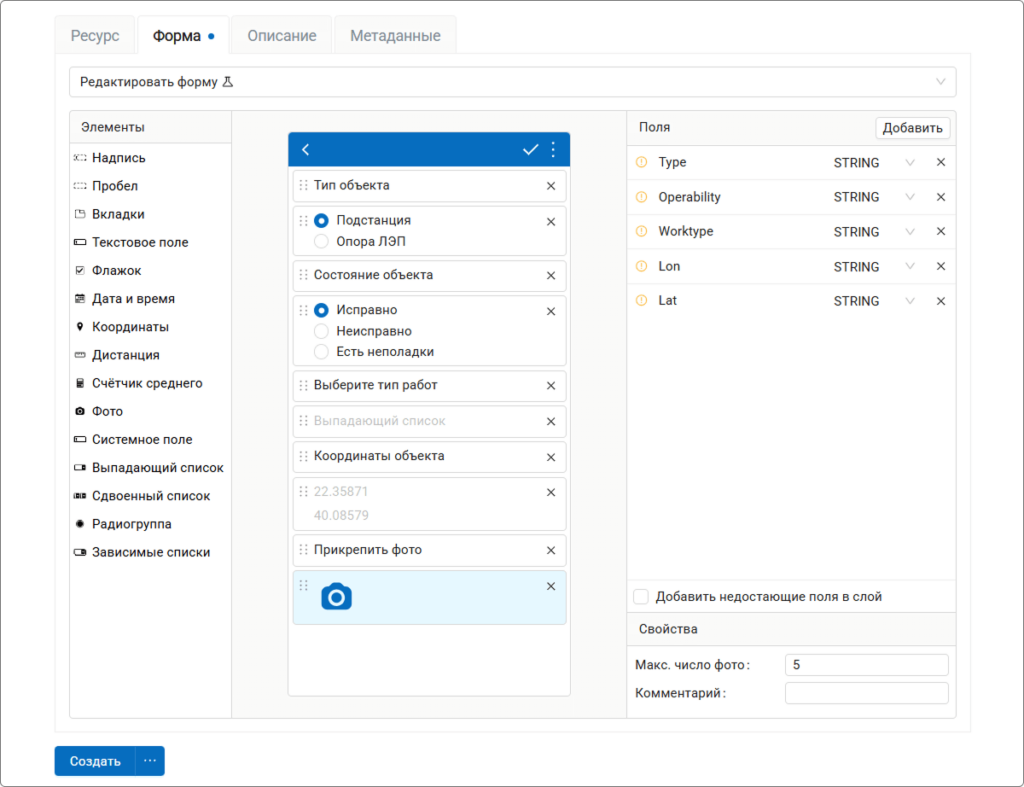The height and width of the screenshot is (787, 1024).
Task: Click the back arrow in form preview
Action: [x=305, y=150]
